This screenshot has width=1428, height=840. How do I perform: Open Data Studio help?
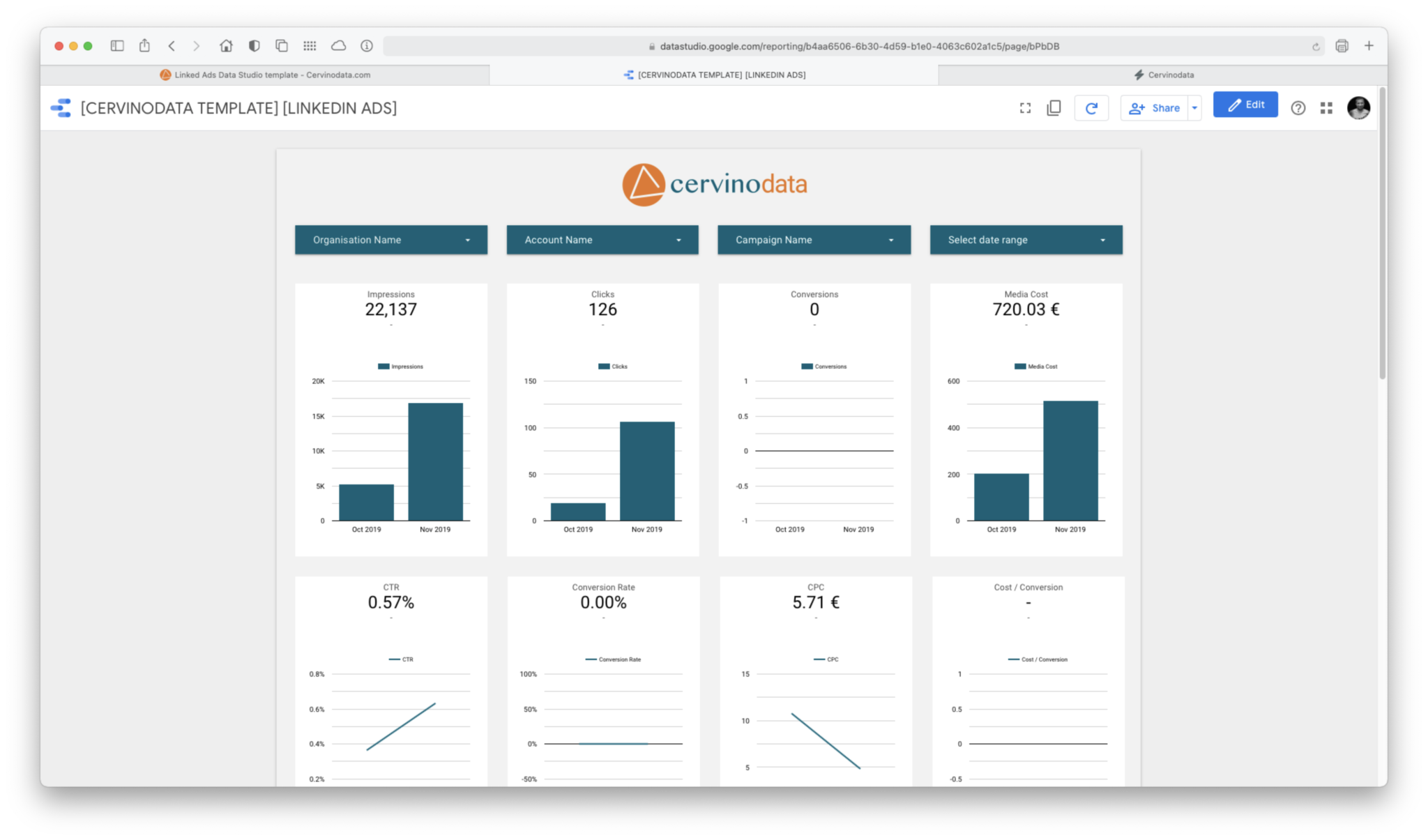(1298, 108)
